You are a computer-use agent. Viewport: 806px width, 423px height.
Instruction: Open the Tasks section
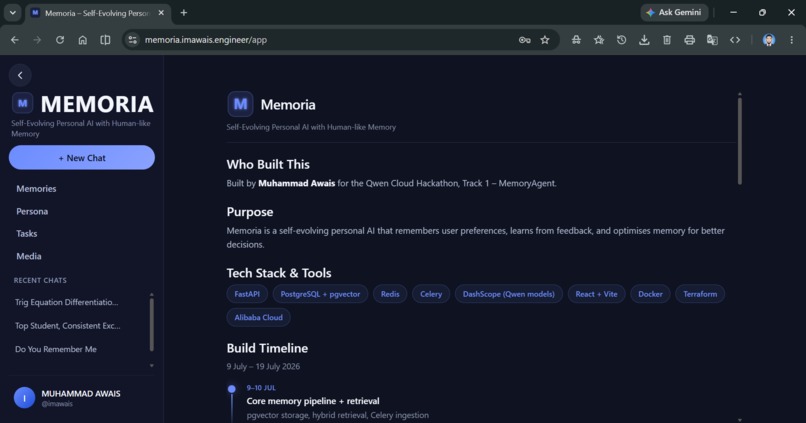27,233
